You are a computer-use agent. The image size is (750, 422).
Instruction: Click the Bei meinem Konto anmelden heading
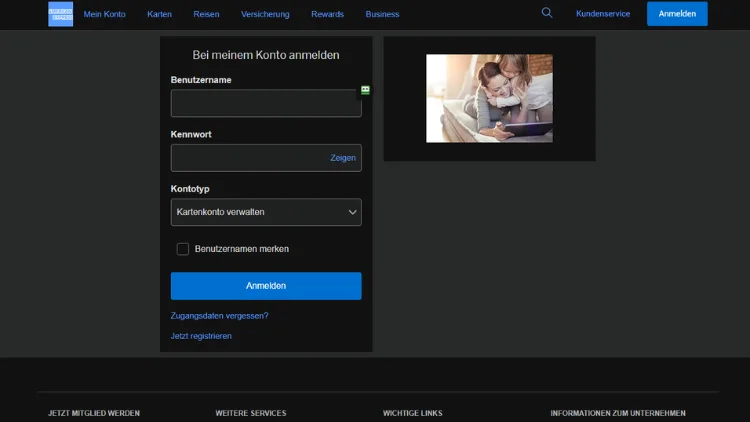(x=266, y=55)
